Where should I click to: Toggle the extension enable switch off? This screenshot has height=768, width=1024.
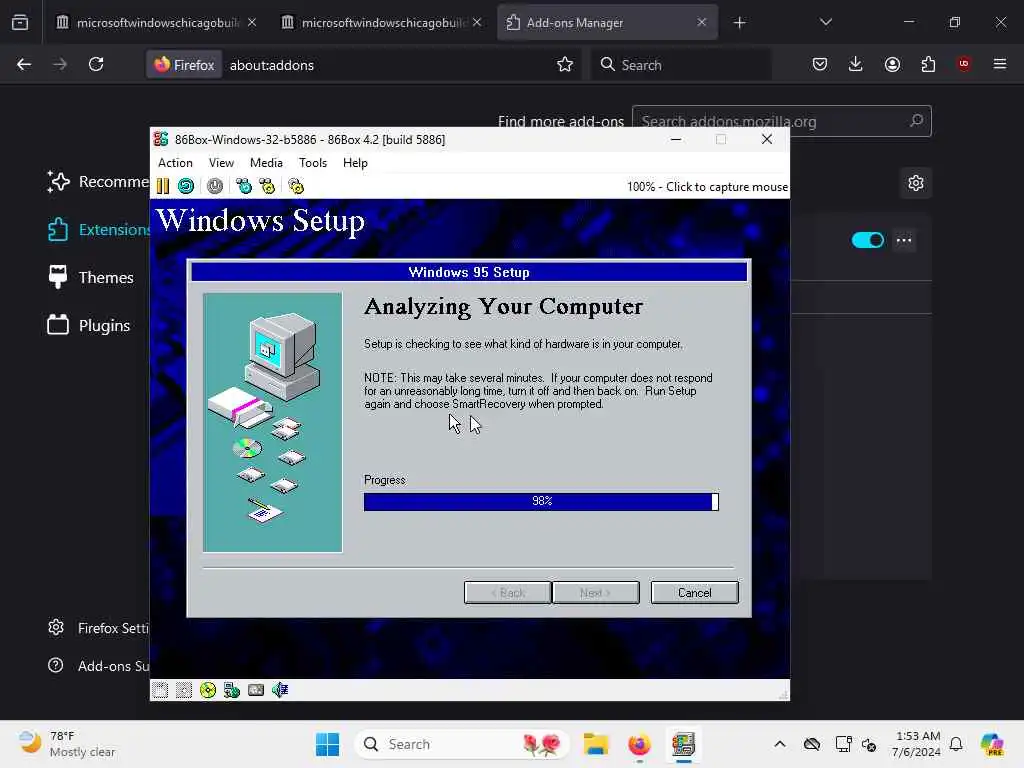[x=867, y=240]
